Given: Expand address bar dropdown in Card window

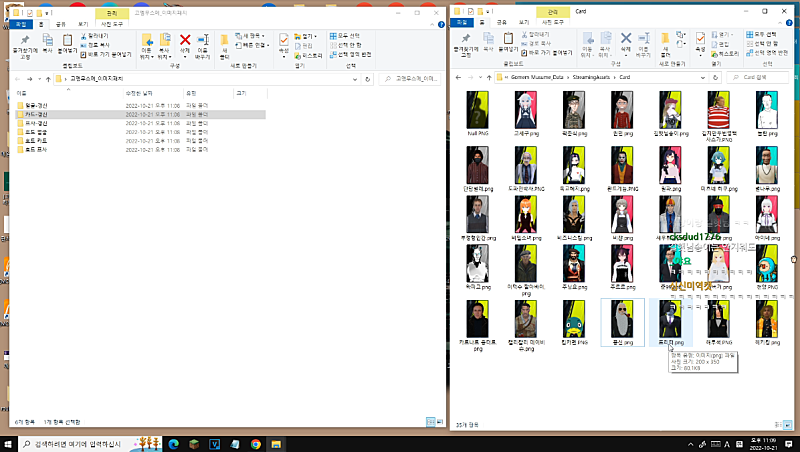Looking at the screenshot, I should (x=703, y=78).
